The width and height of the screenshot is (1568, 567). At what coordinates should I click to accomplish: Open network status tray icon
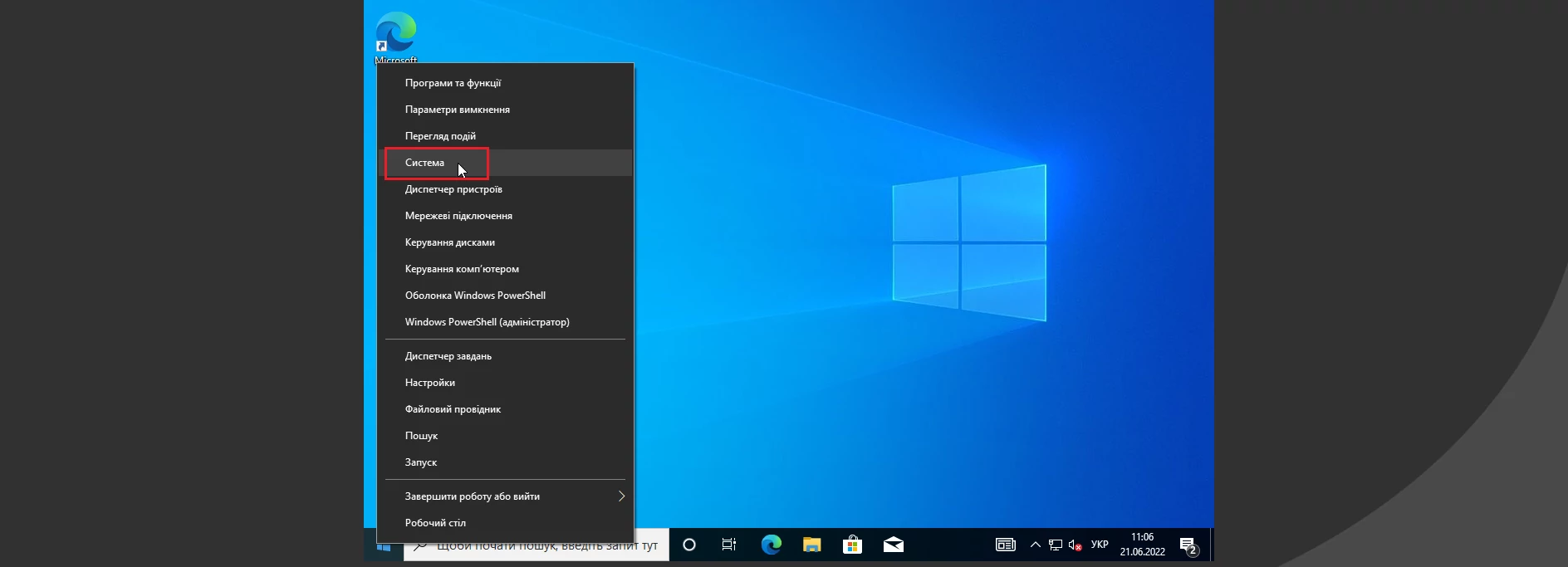pos(1056,545)
